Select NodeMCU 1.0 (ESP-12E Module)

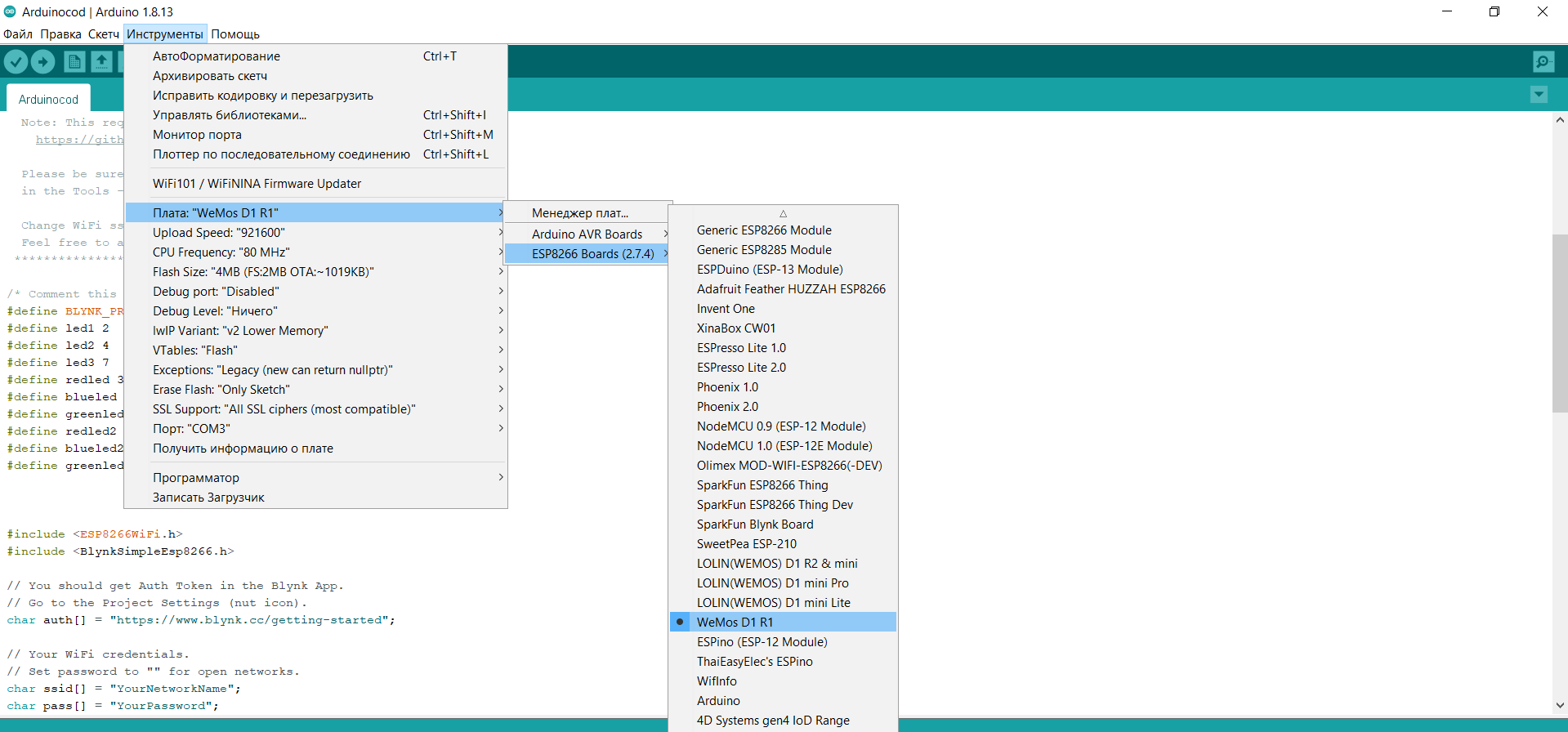[x=783, y=446]
